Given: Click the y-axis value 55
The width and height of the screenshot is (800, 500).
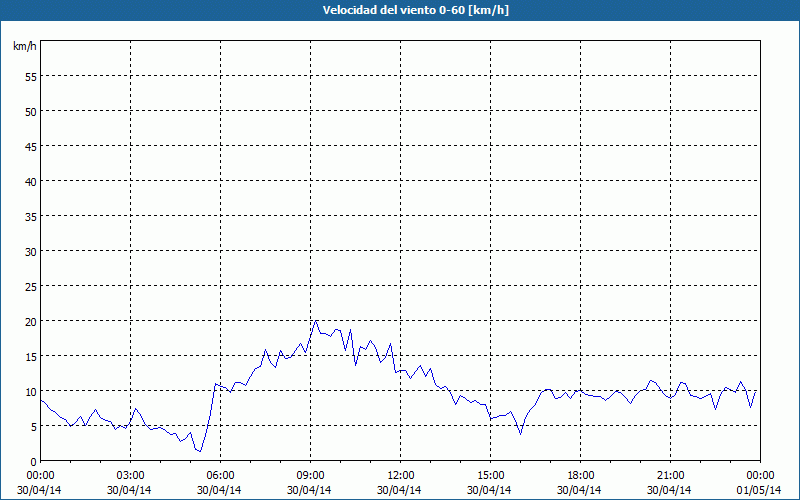Looking at the screenshot, I should pos(31,77).
